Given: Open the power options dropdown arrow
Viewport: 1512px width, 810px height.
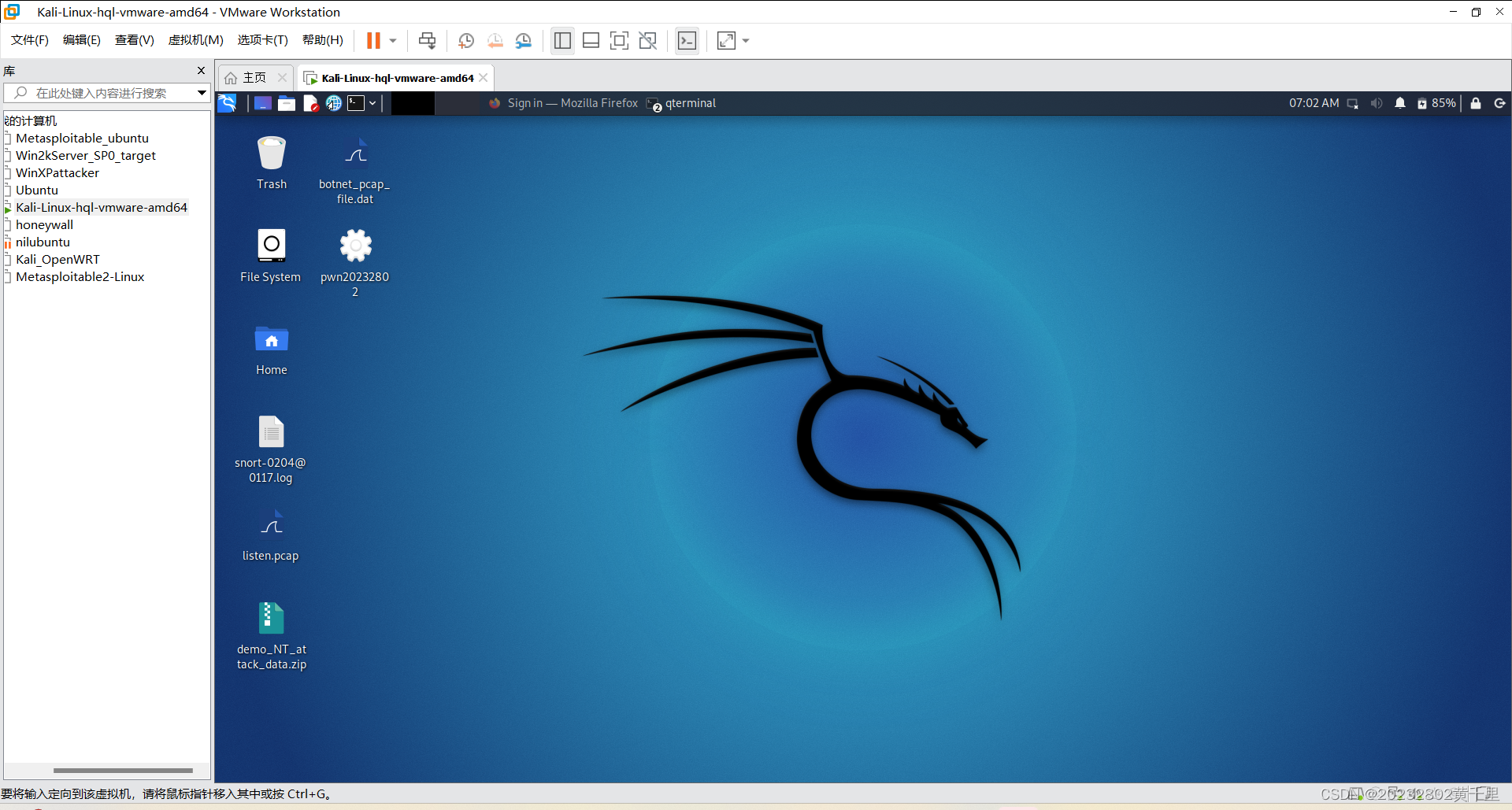Looking at the screenshot, I should click(x=393, y=40).
